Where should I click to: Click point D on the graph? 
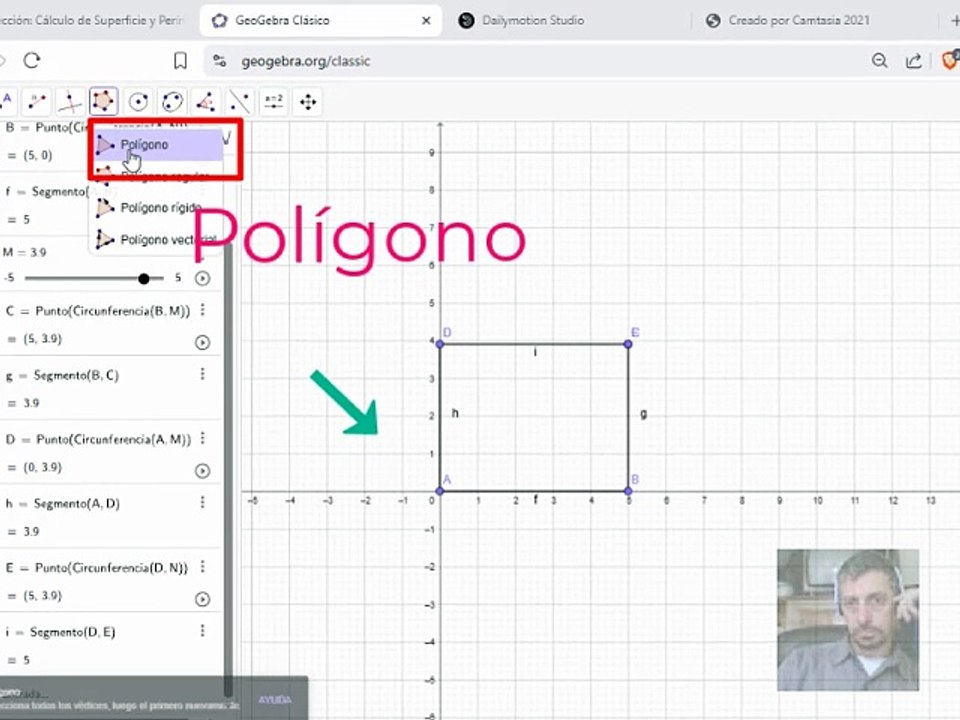[440, 344]
